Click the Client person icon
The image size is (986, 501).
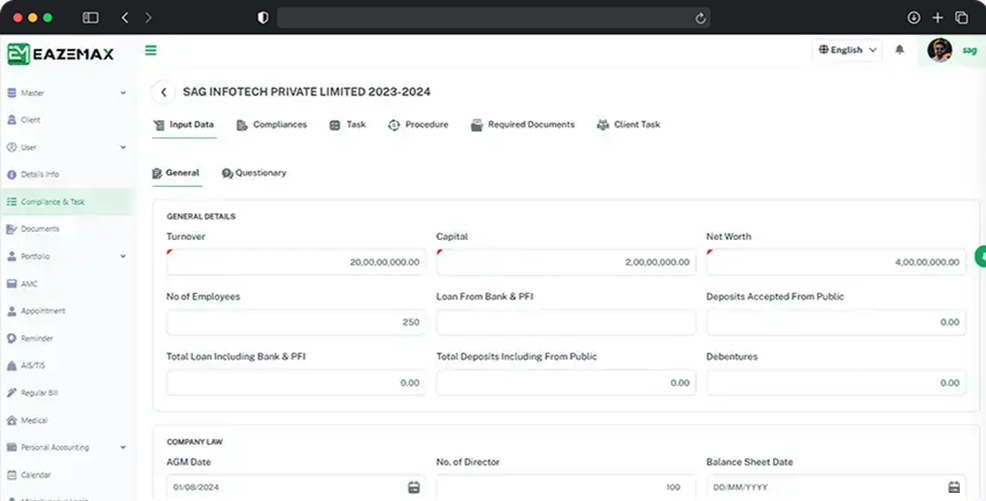[11, 119]
